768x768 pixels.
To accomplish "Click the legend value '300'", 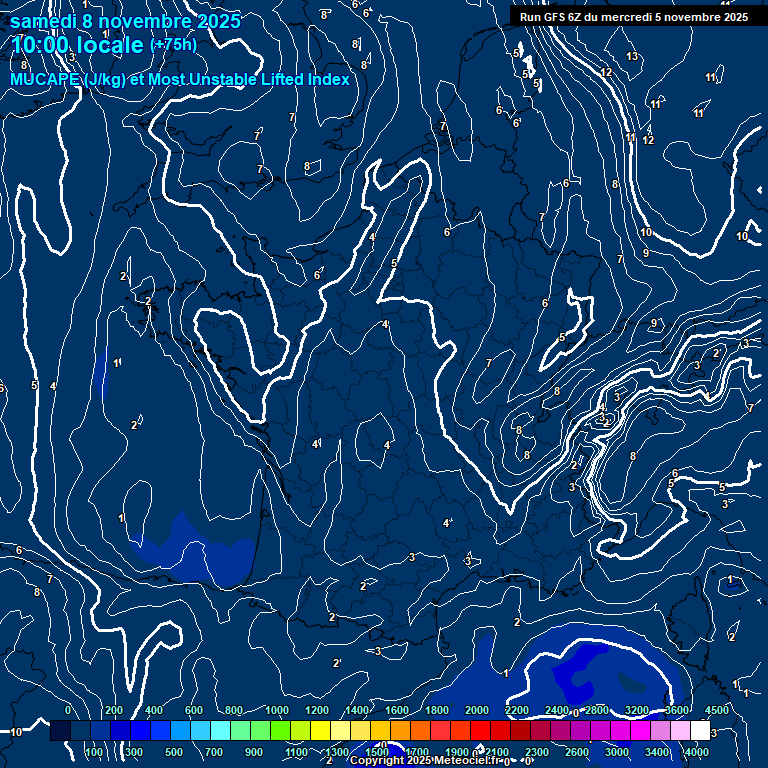I will pos(134,752).
